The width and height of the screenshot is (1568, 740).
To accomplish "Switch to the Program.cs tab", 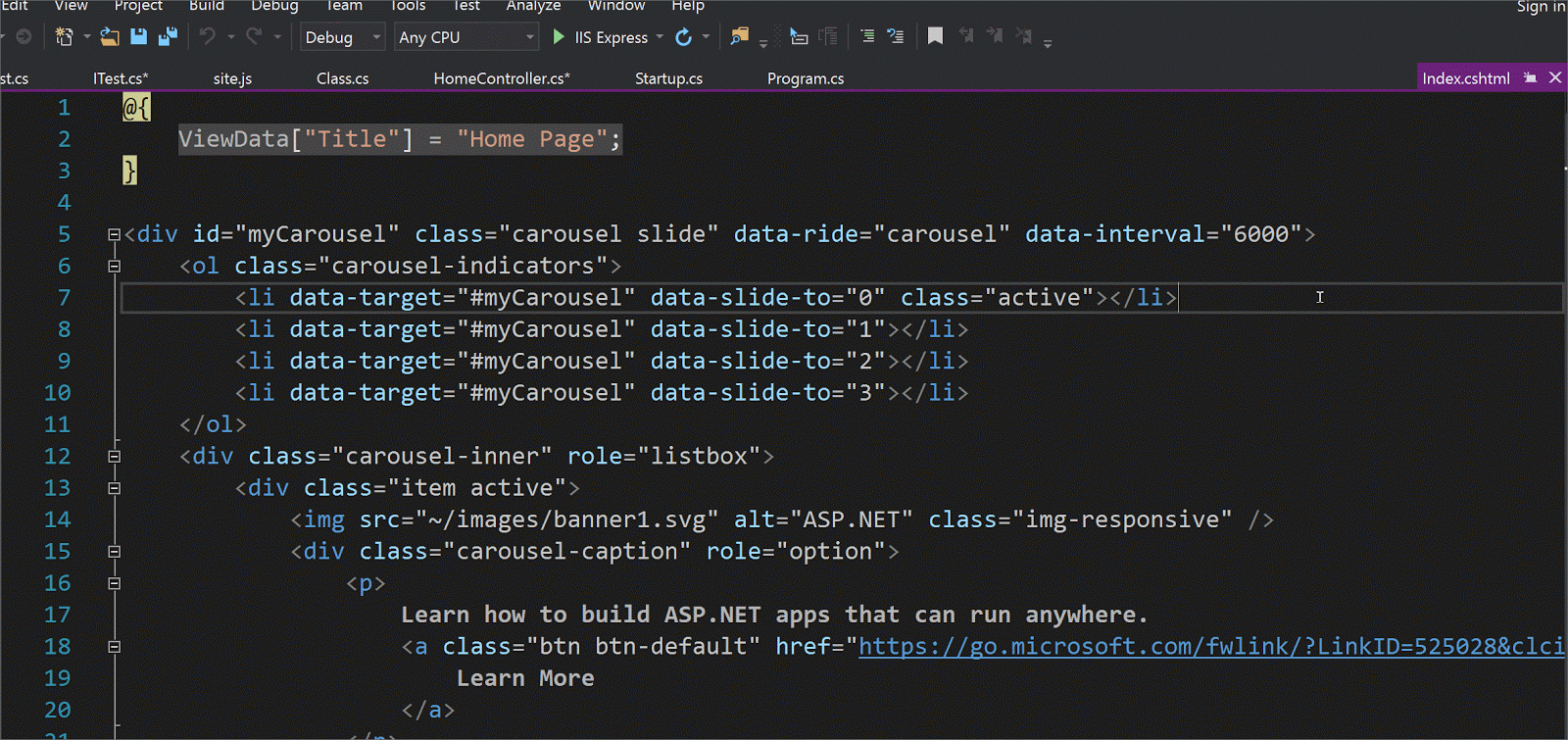I will pyautogui.click(x=806, y=78).
